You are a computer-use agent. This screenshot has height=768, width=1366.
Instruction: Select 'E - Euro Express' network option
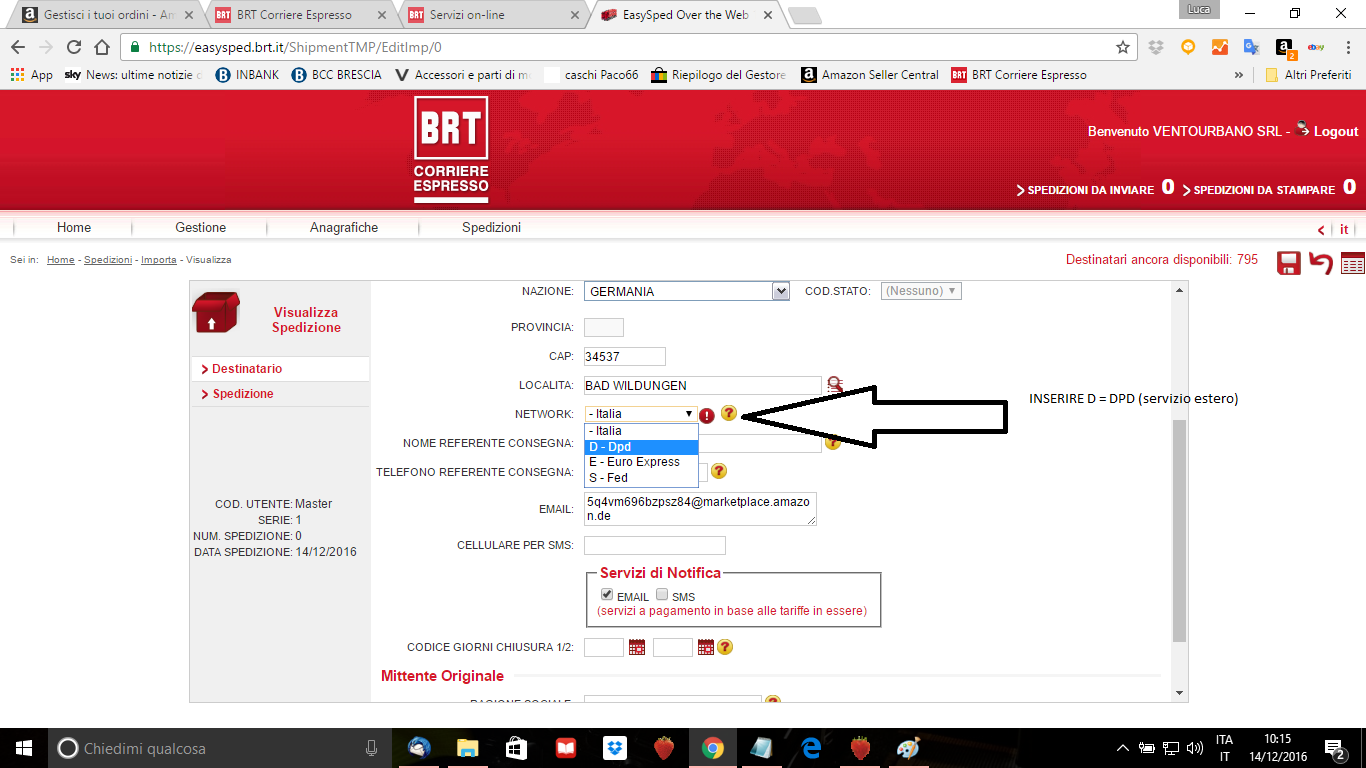pos(641,462)
